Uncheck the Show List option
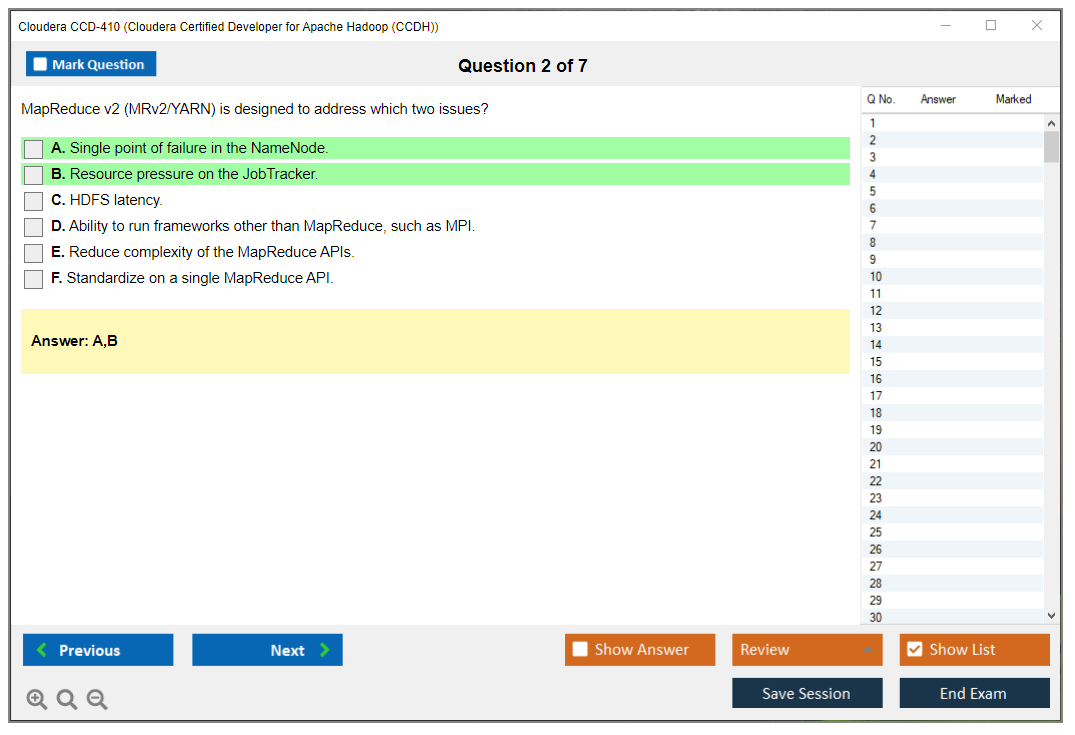 [914, 650]
